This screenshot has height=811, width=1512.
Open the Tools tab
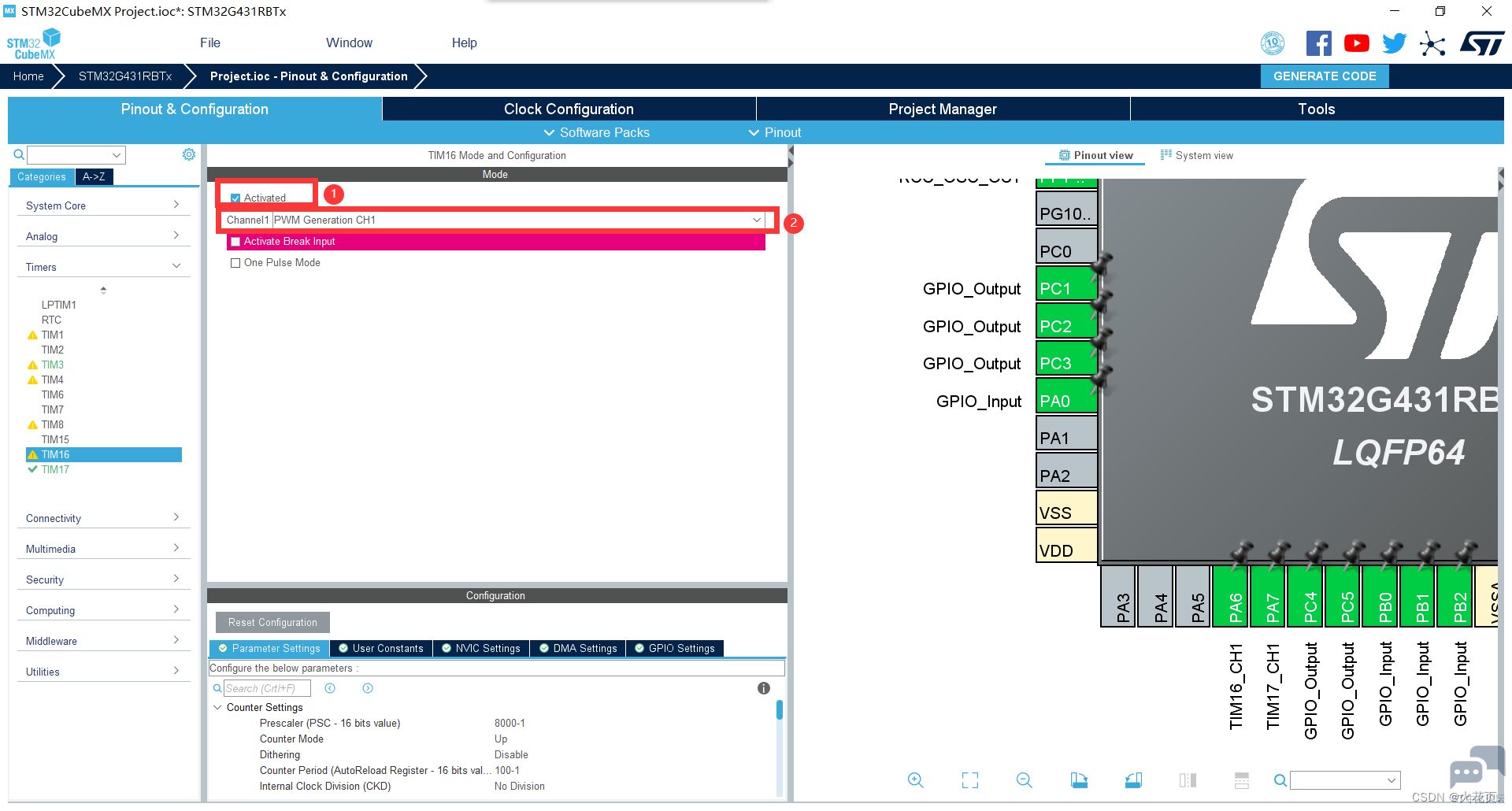point(1317,109)
